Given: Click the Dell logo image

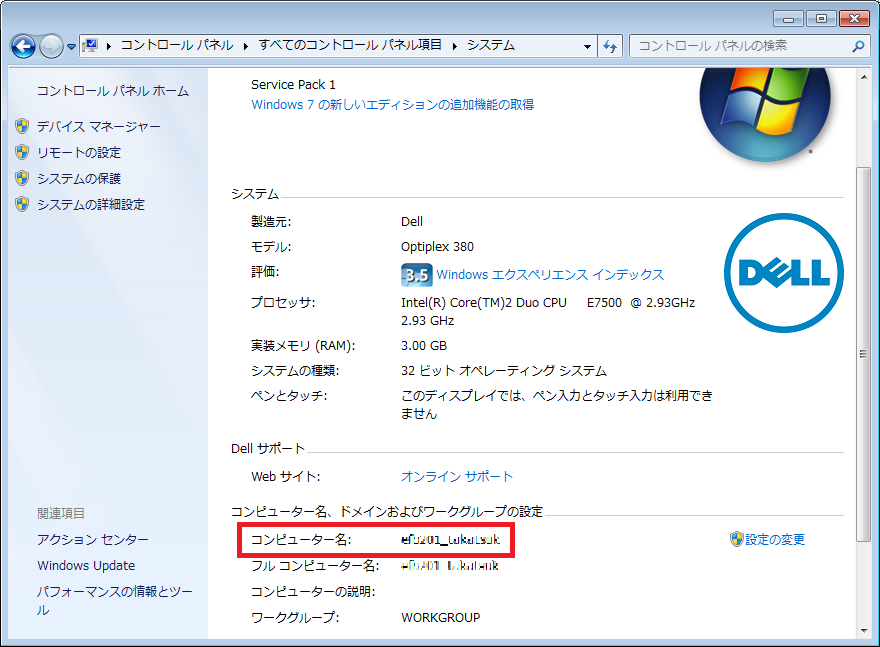Looking at the screenshot, I should click(784, 273).
